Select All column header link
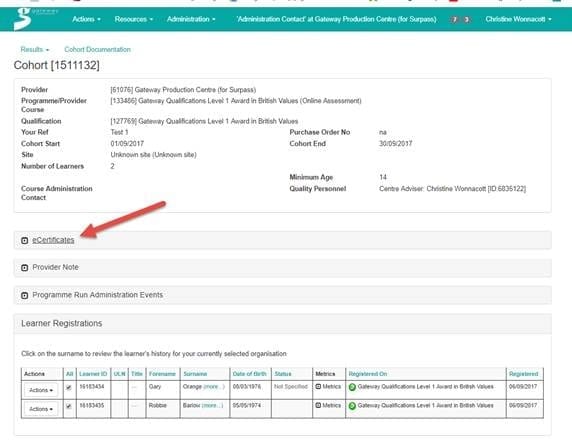 pyautogui.click(x=69, y=374)
